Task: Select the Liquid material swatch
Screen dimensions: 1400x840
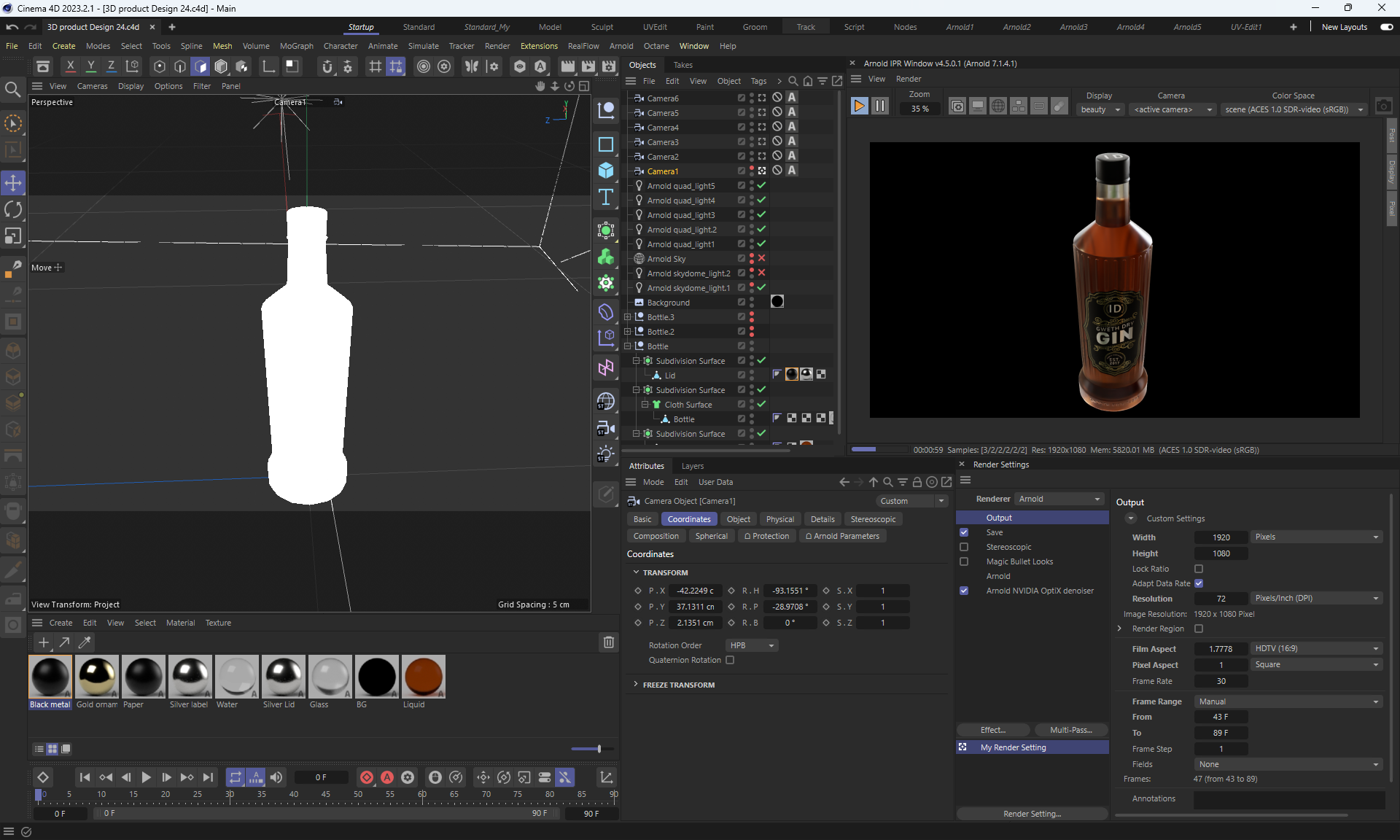Action: 423,677
